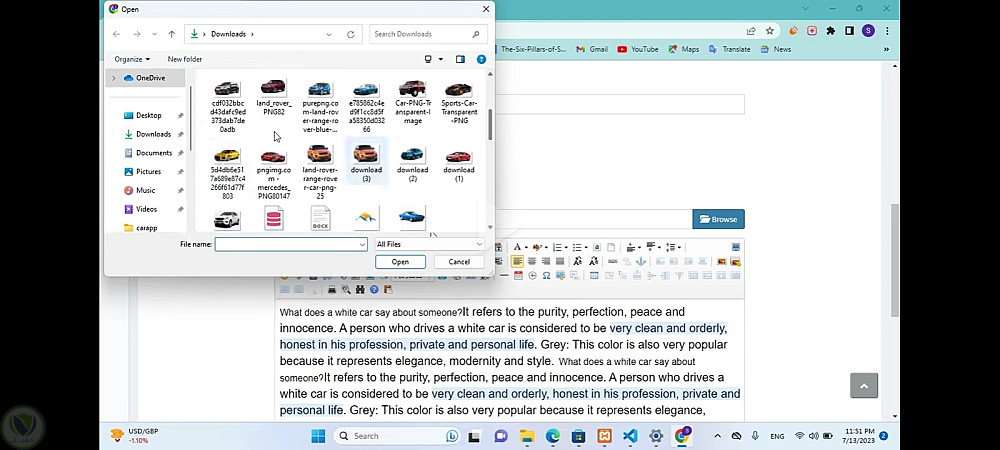Viewport: 1000px width, 450px height.
Task: Open Visual Studio Code from taskbar
Action: click(630, 436)
